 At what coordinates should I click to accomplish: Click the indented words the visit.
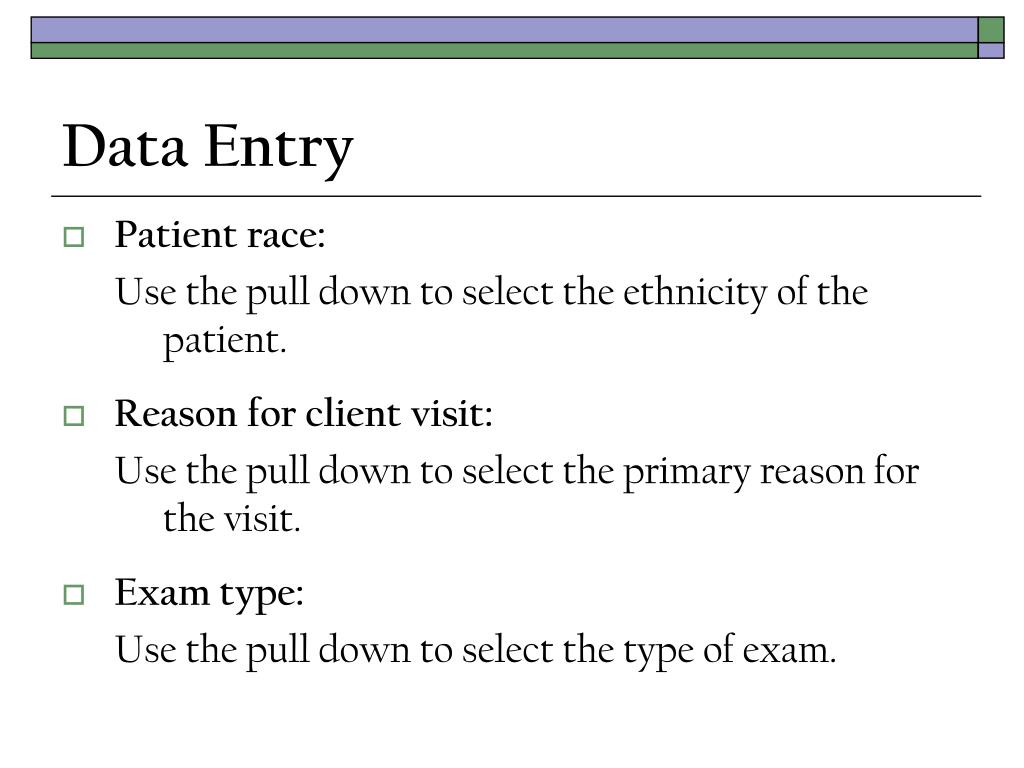(232, 519)
